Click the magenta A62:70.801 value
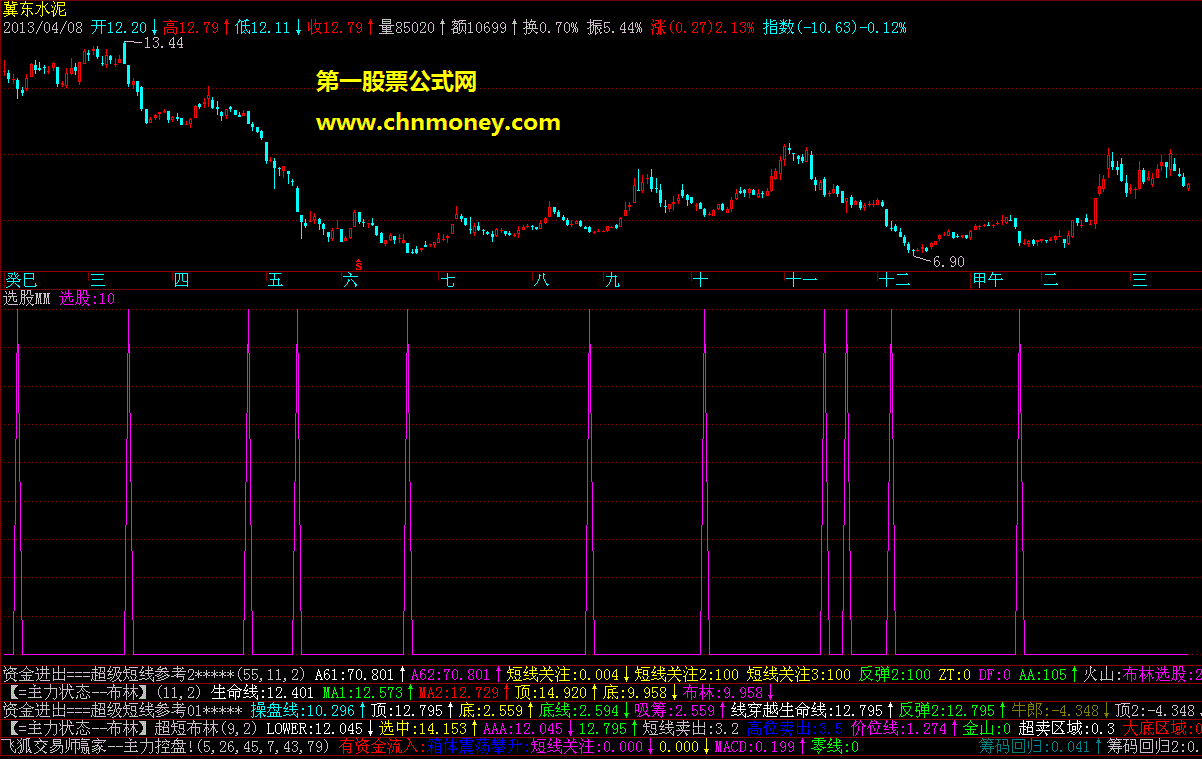The height and width of the screenshot is (759, 1202). pos(450,674)
